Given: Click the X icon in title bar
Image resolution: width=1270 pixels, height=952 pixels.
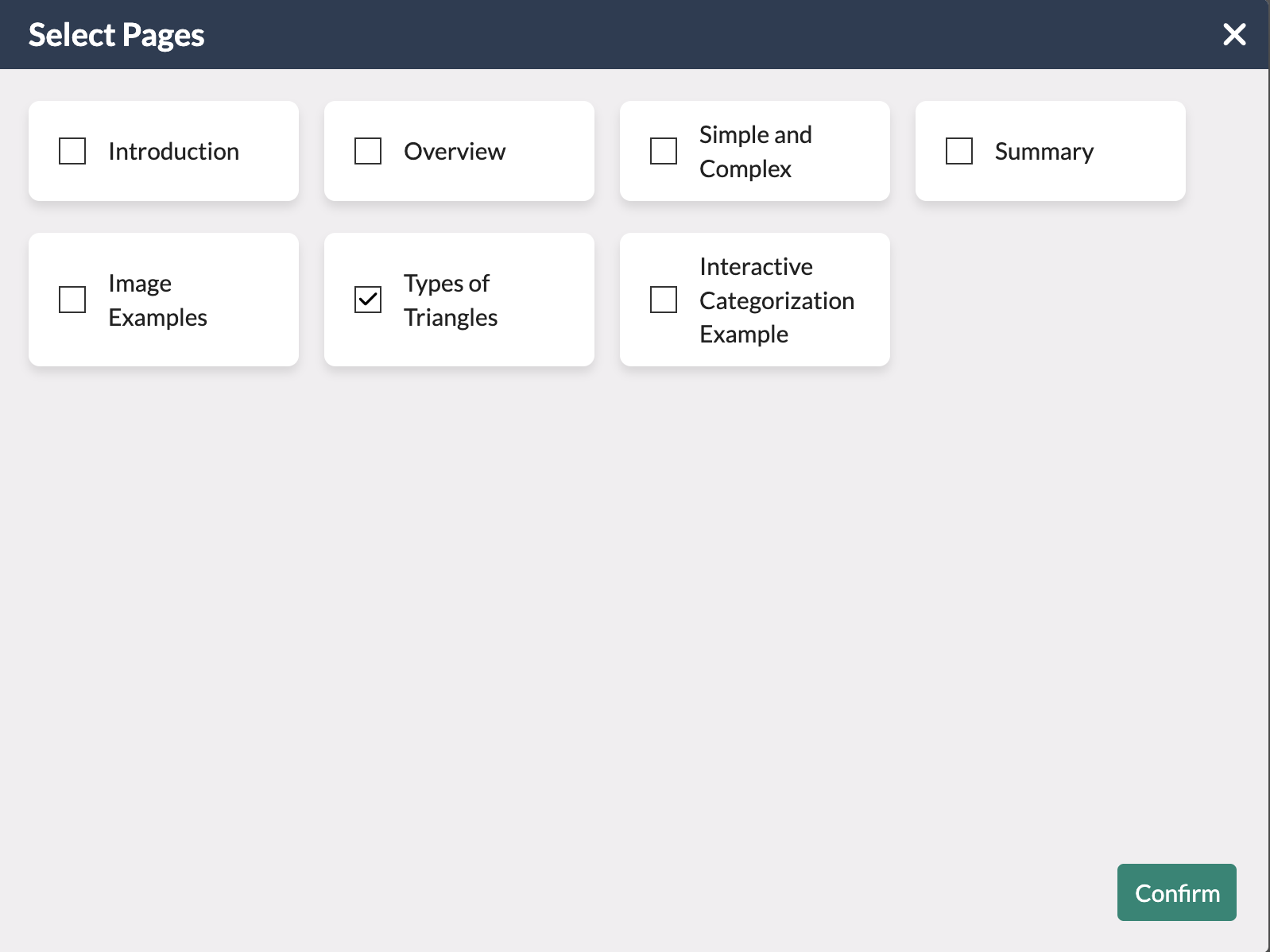Looking at the screenshot, I should click(x=1234, y=34).
